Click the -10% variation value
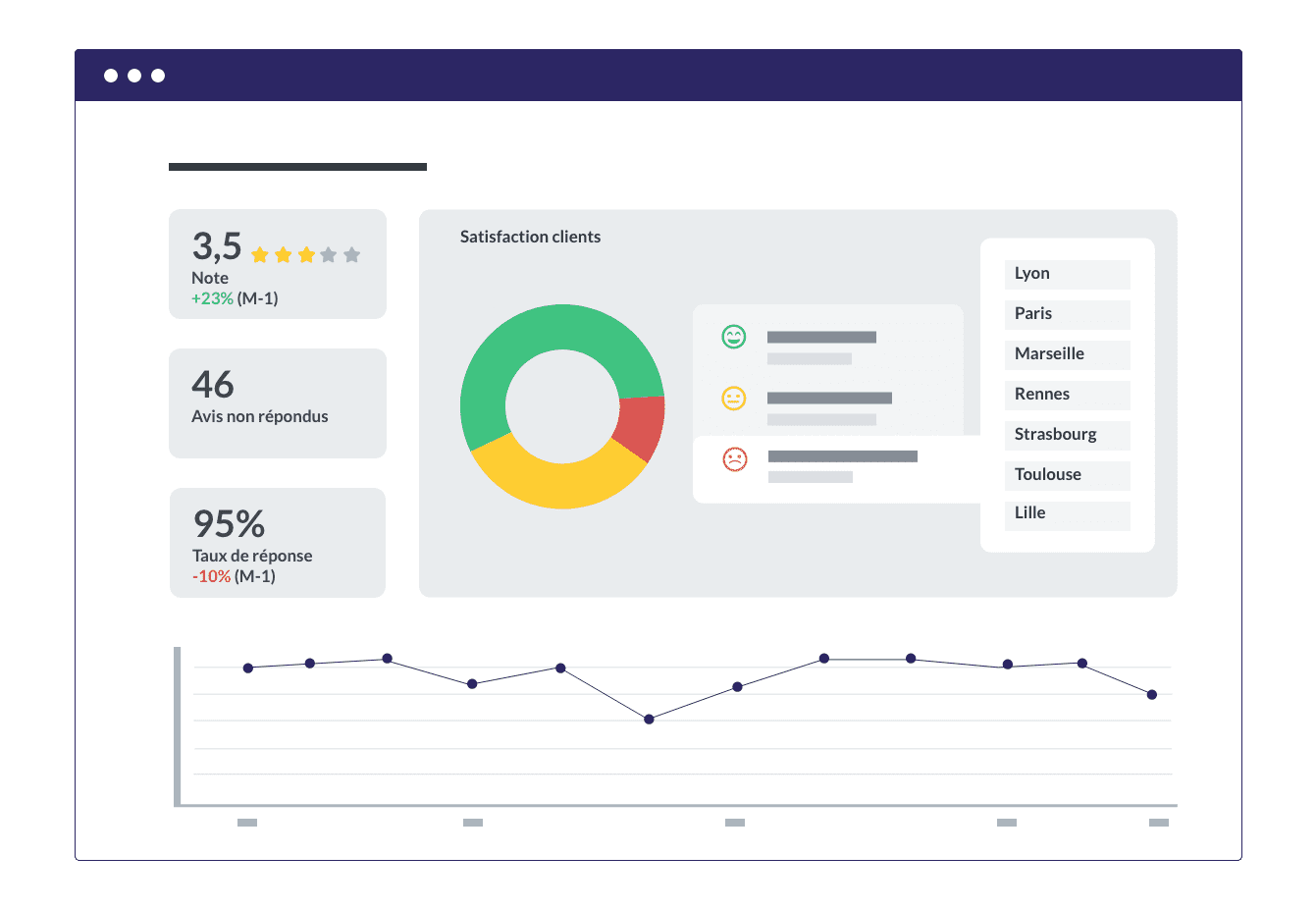The image size is (1316, 909). pyautogui.click(x=211, y=576)
